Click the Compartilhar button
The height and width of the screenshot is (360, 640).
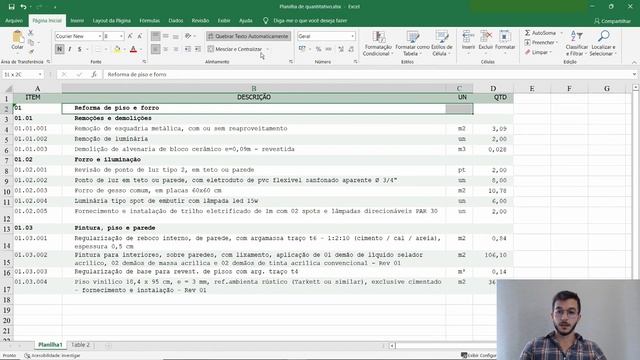tap(612, 21)
